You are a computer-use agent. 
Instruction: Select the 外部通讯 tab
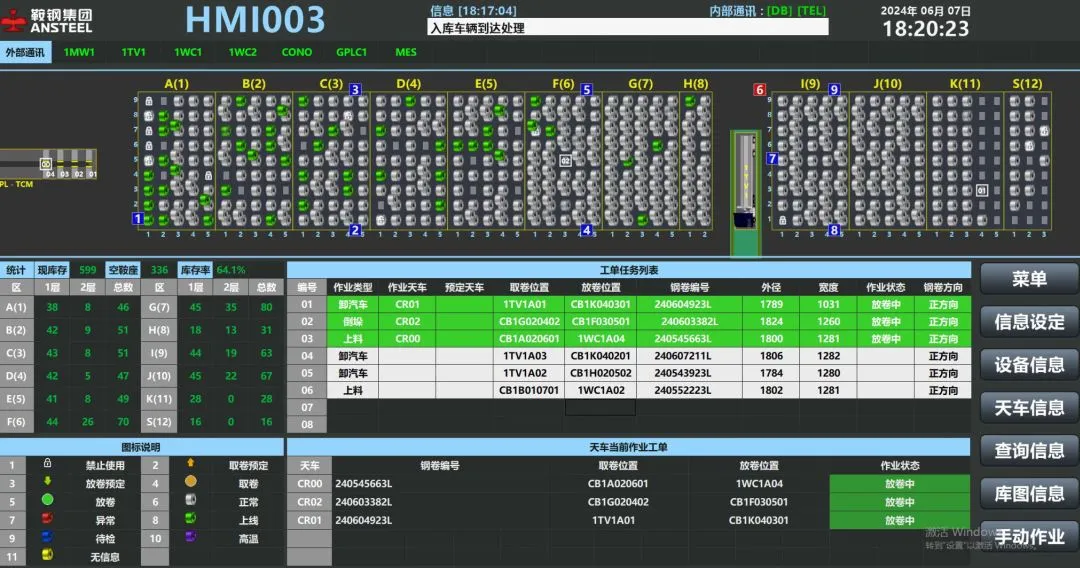[25, 52]
